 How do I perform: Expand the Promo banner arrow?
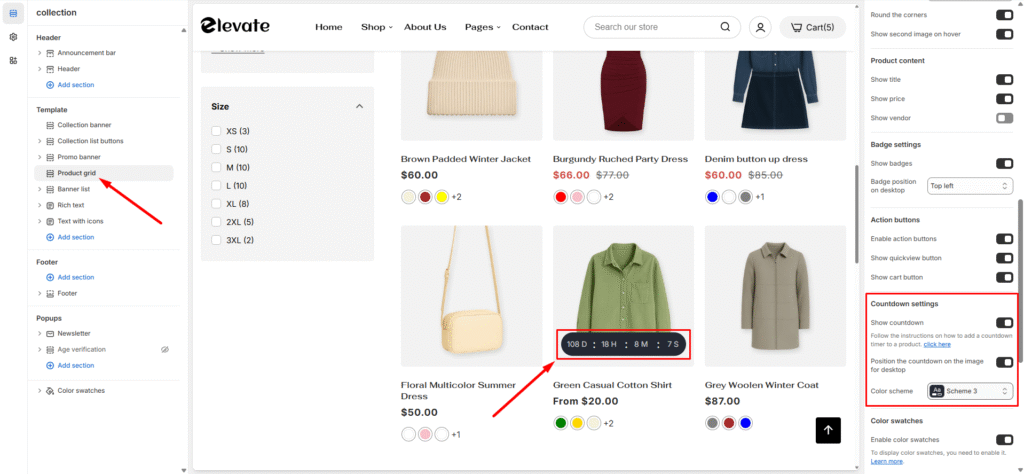click(x=40, y=157)
